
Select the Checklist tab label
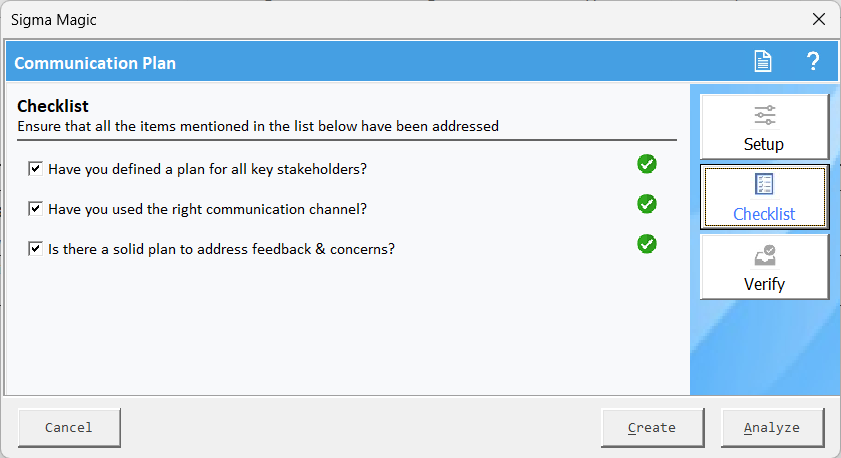764,214
